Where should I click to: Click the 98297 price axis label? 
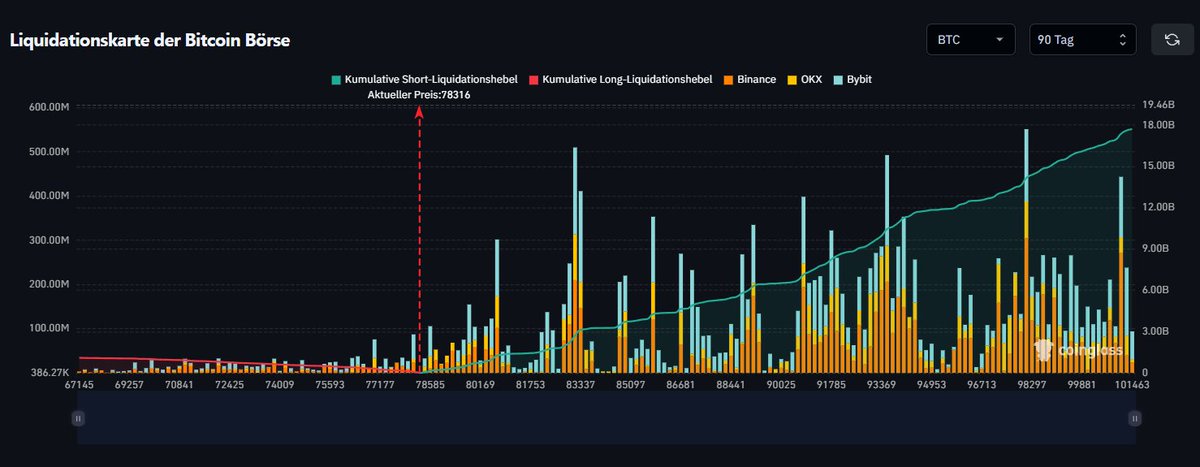[1032, 385]
